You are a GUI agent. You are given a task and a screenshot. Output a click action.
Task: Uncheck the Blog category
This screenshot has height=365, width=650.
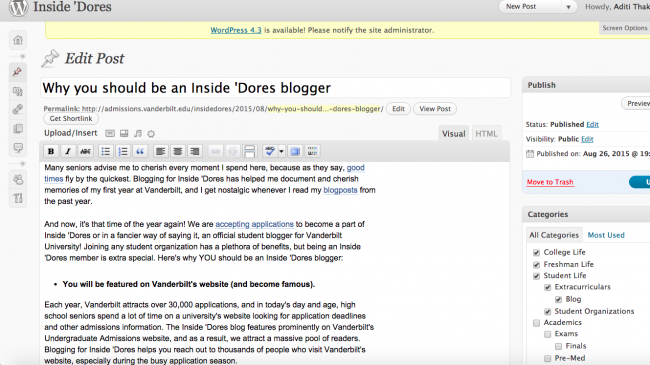tap(558, 299)
